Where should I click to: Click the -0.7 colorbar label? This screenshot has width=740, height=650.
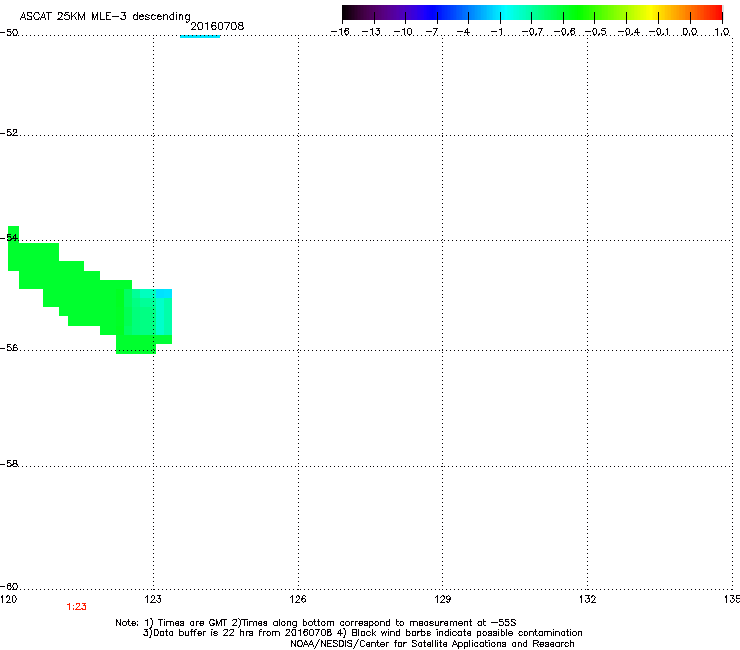532,32
